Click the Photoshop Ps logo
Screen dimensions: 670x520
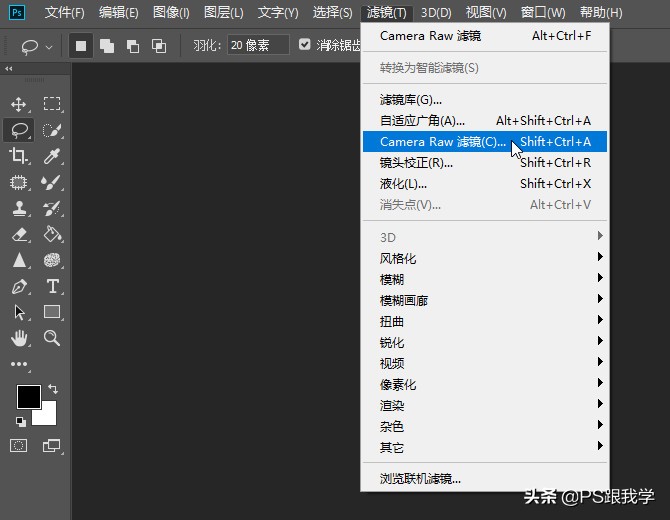click(17, 12)
